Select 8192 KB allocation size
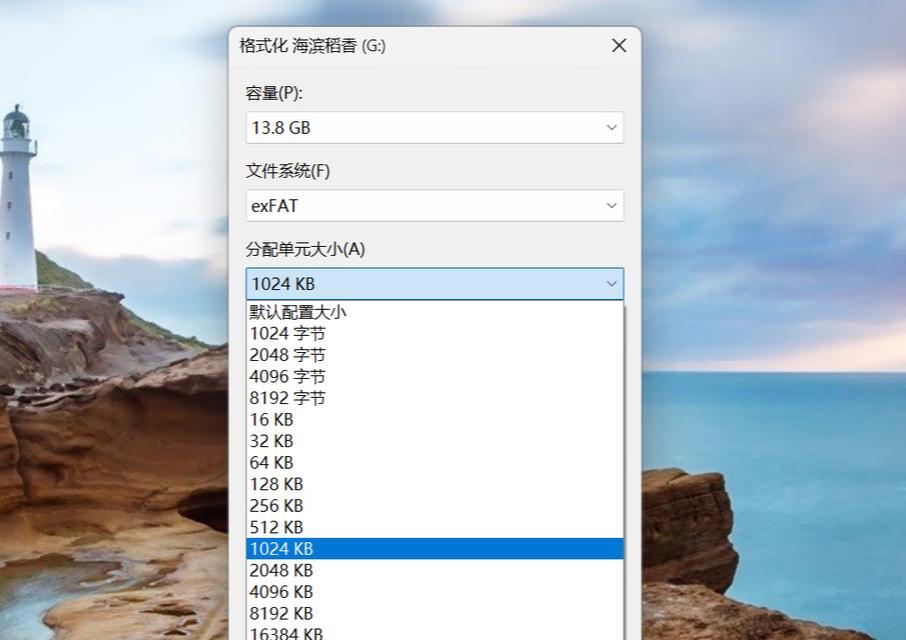 click(435, 613)
